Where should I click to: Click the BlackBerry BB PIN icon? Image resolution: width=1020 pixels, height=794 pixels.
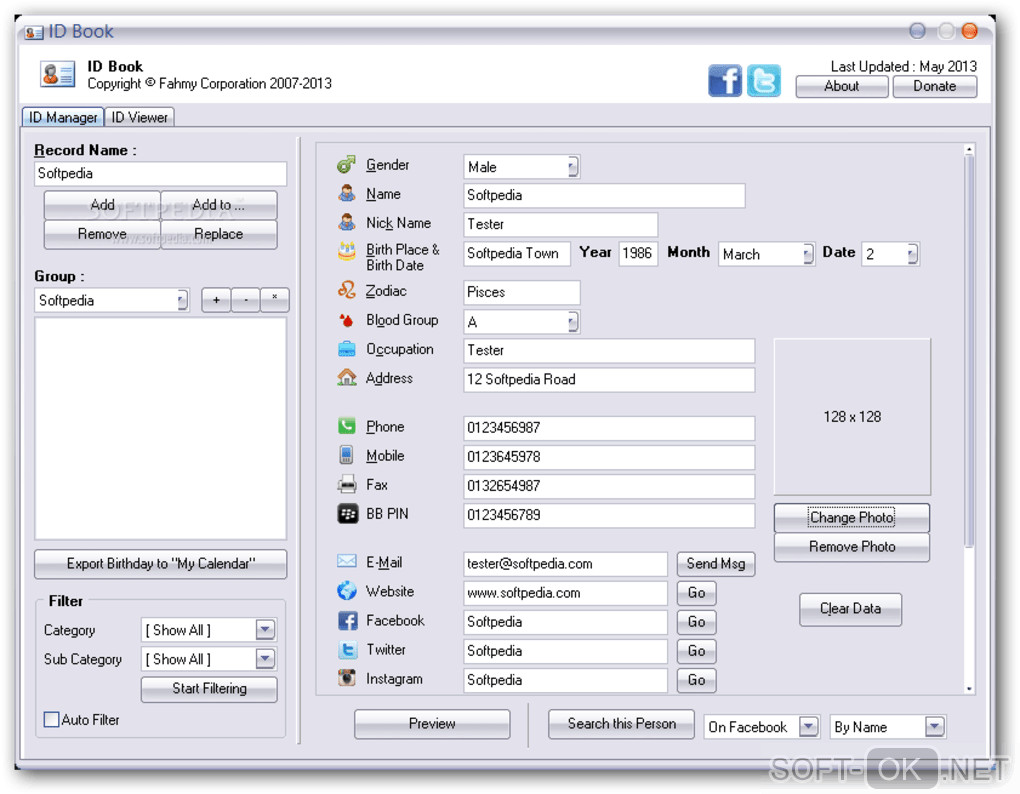347,514
